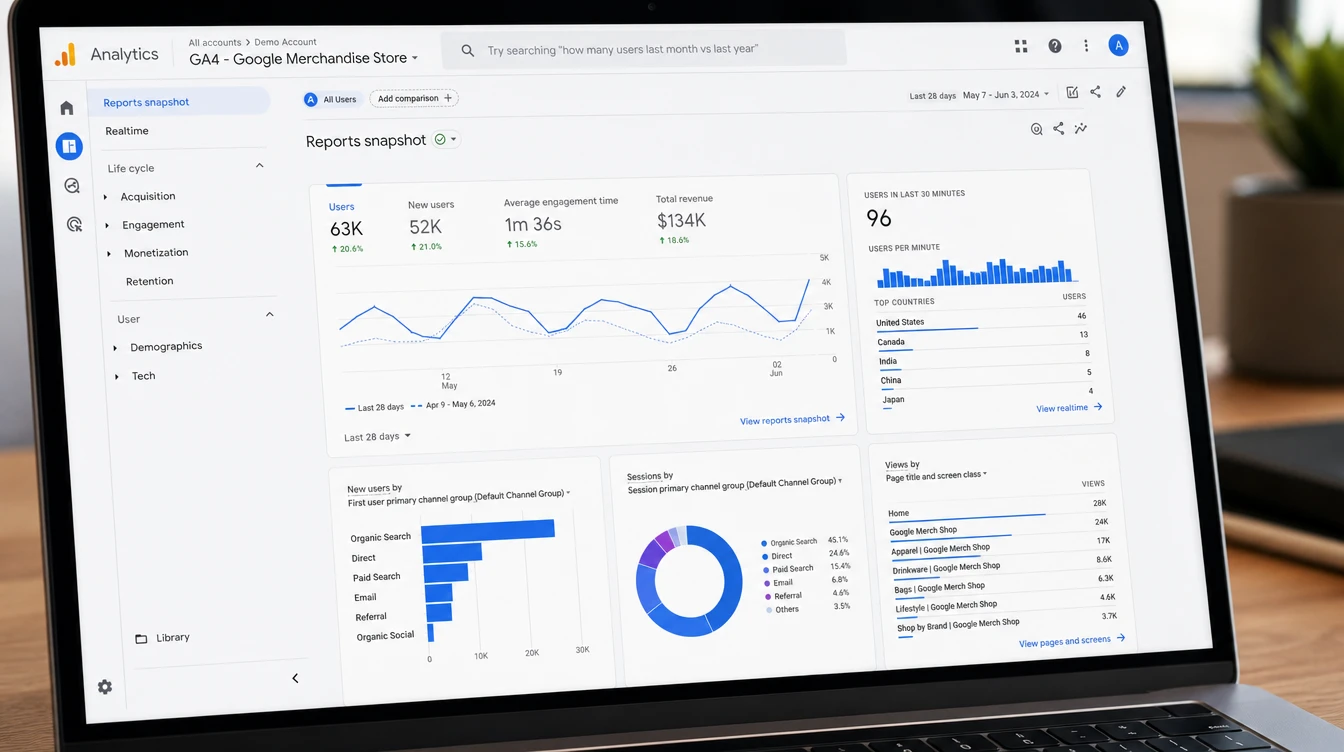
Task: Click the apps grid icon
Action: pyautogui.click(x=1021, y=46)
